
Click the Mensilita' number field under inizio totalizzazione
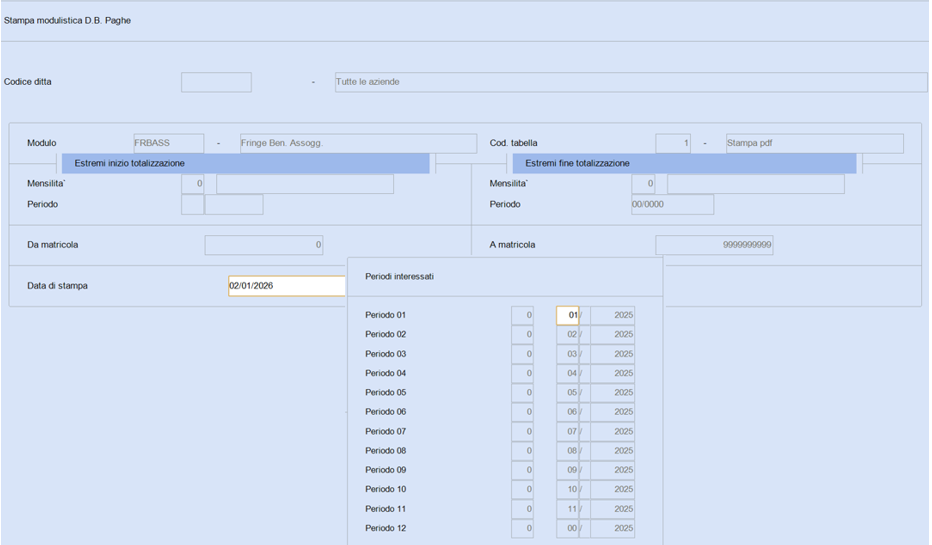193,184
